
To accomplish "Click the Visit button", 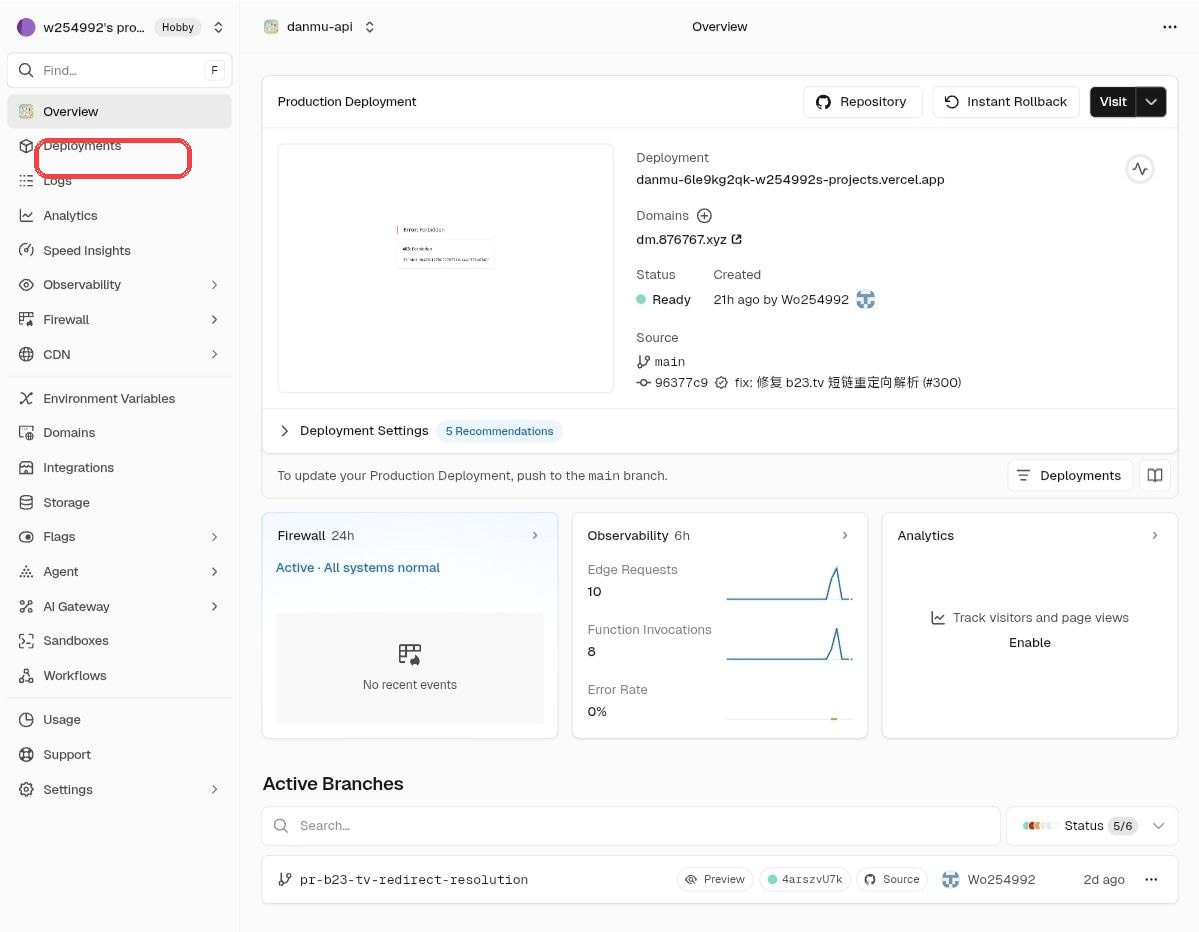I will point(1113,102).
